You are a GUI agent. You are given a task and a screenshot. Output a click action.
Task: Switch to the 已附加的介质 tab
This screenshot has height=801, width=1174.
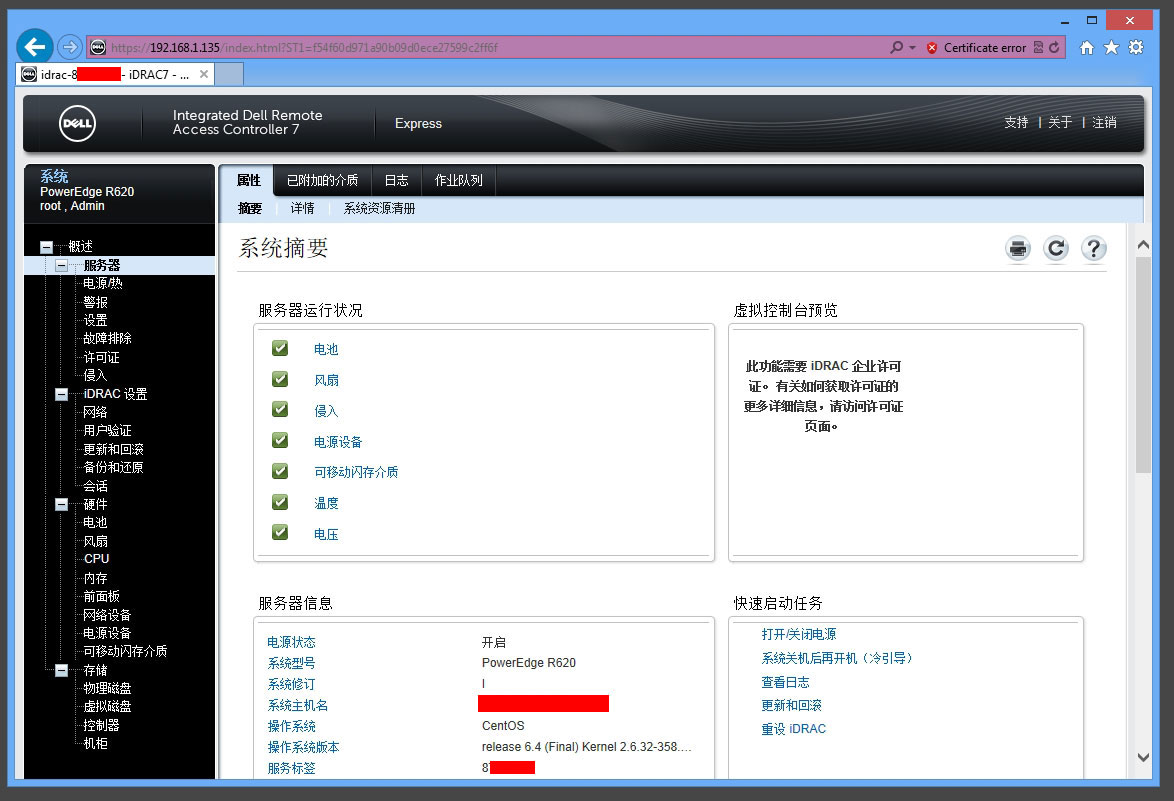click(323, 180)
